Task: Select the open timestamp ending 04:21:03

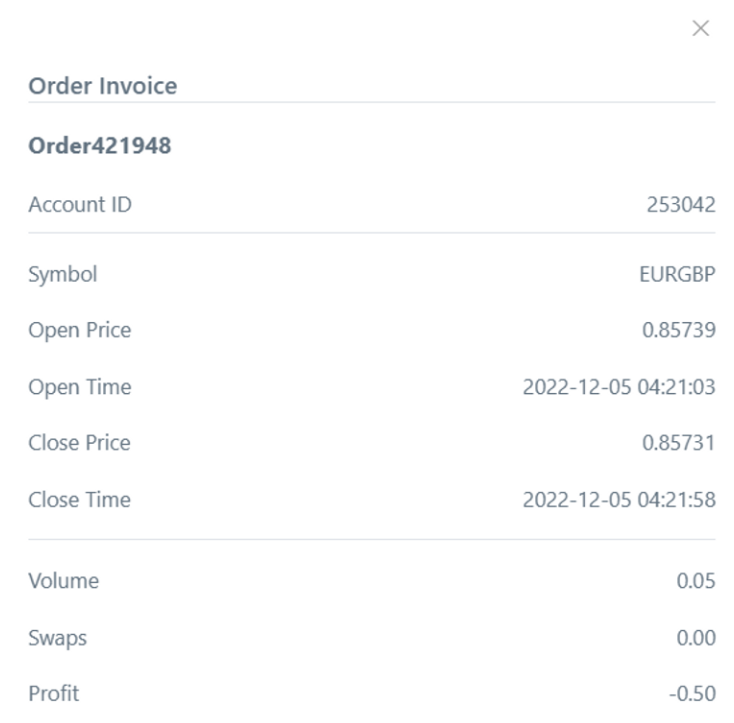Action: (x=619, y=387)
